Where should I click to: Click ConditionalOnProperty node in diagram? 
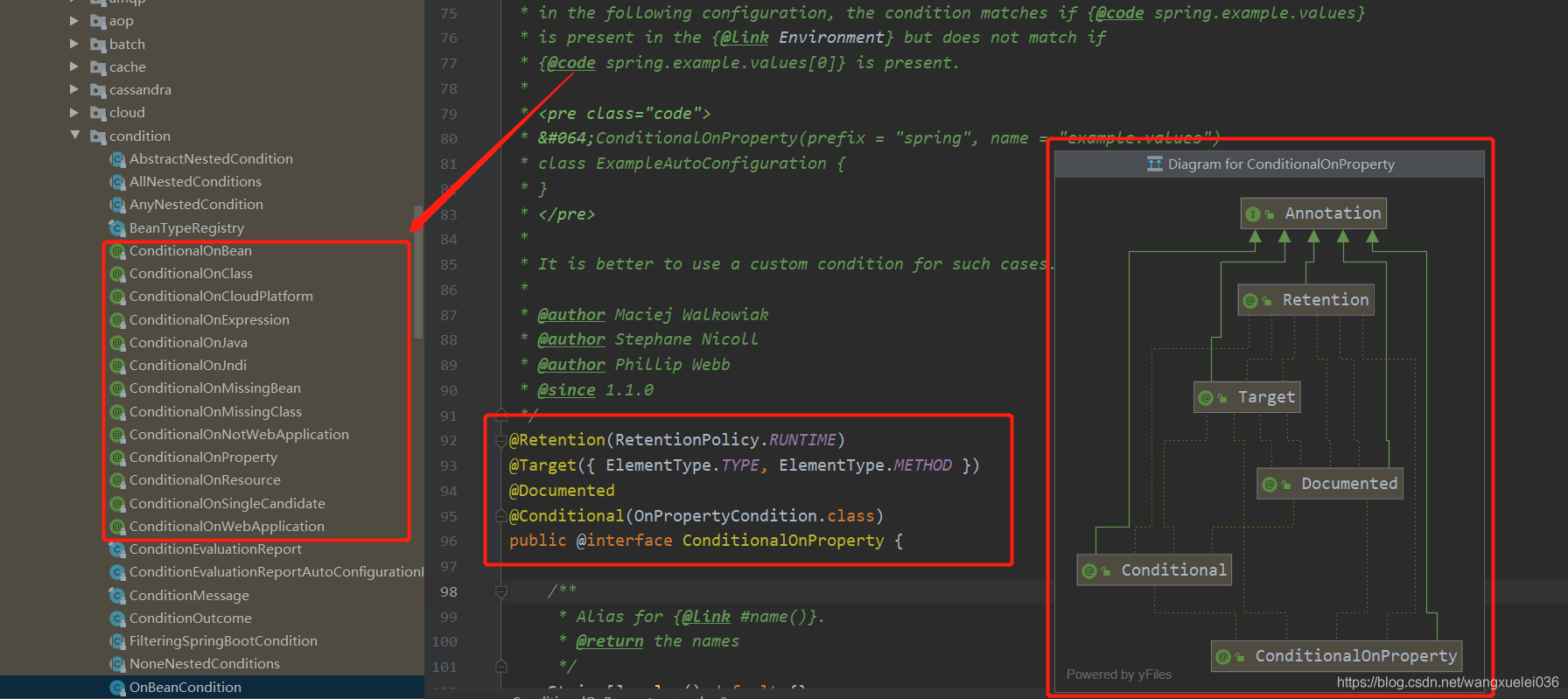(x=1337, y=656)
